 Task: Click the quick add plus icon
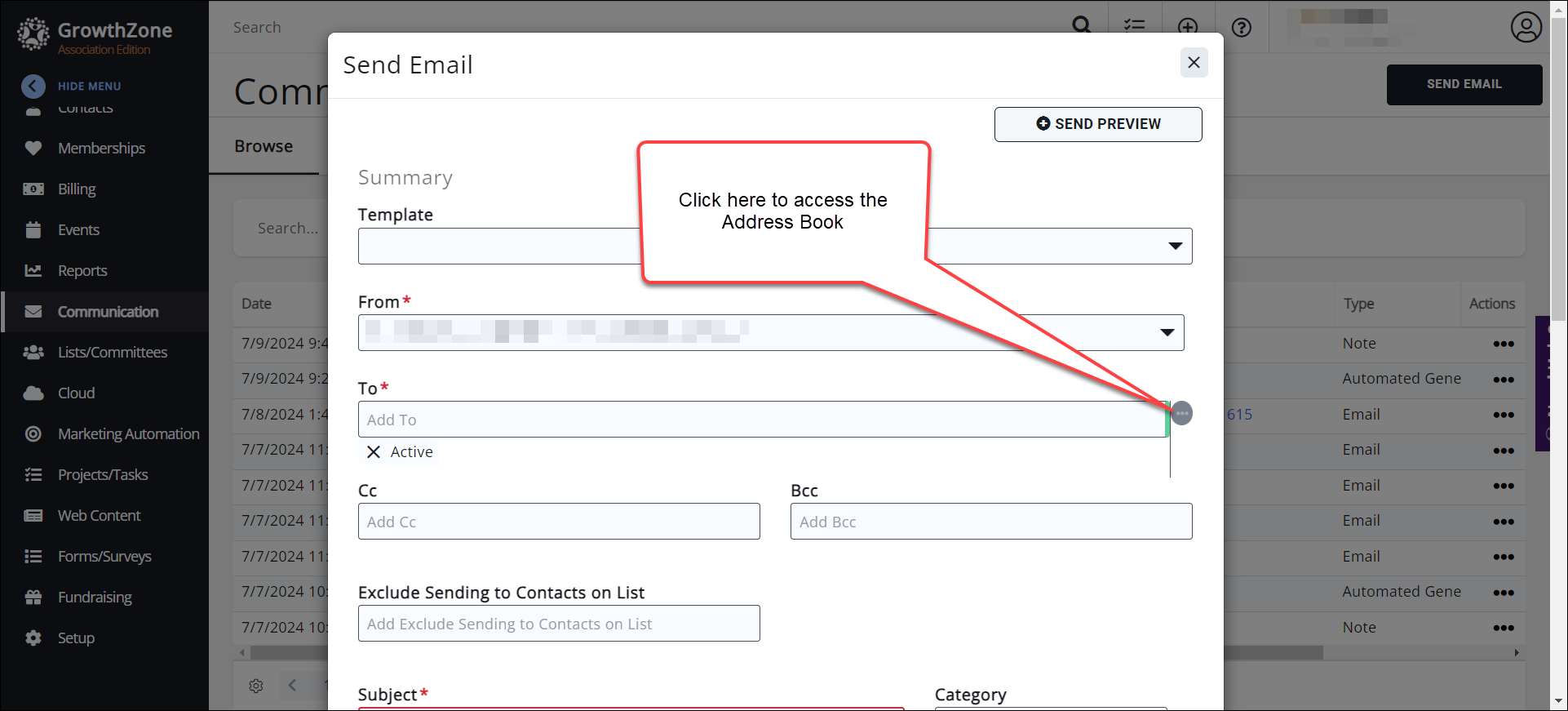coord(1188,27)
